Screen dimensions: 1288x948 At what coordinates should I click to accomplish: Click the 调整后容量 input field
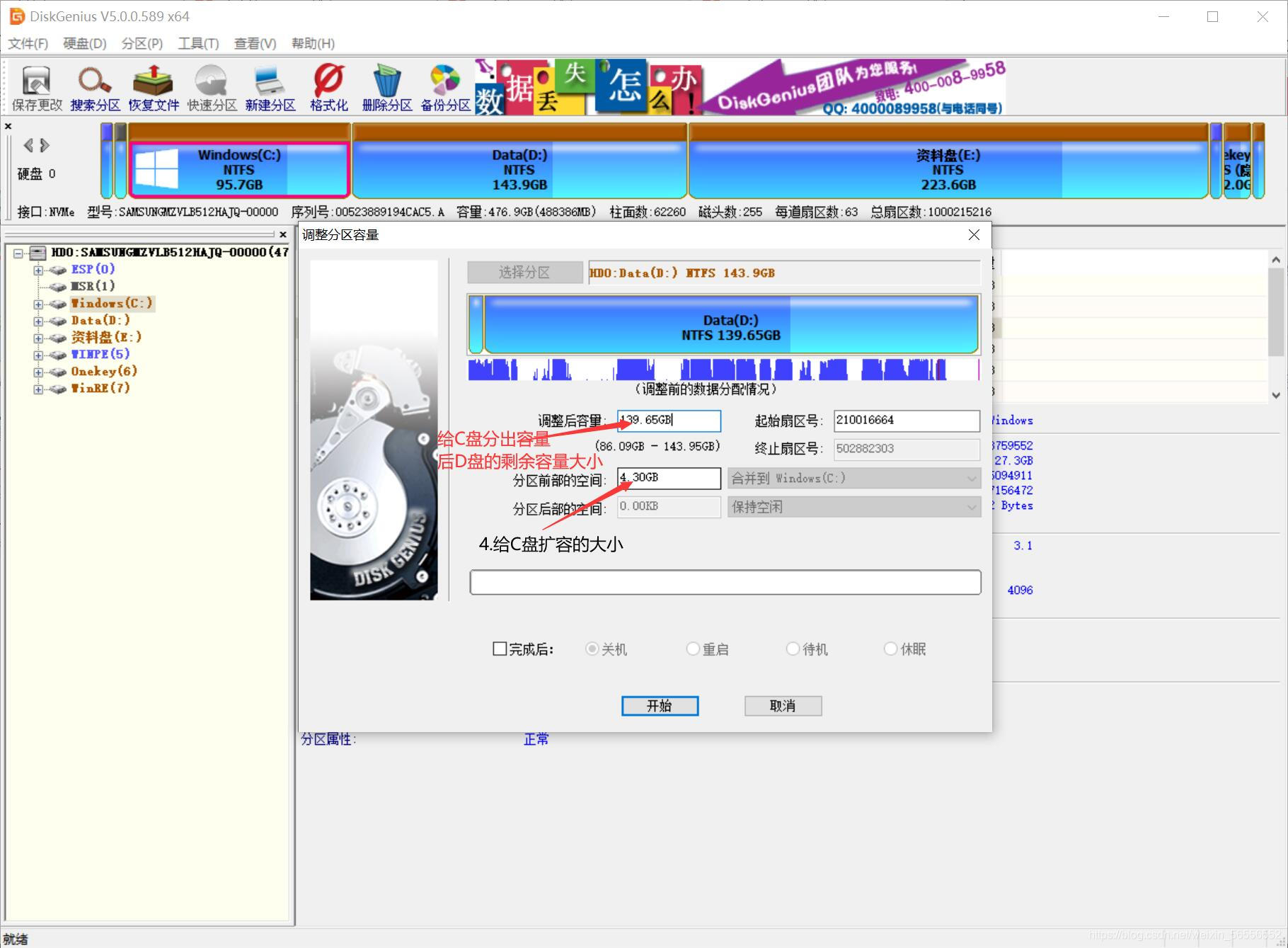click(x=667, y=421)
